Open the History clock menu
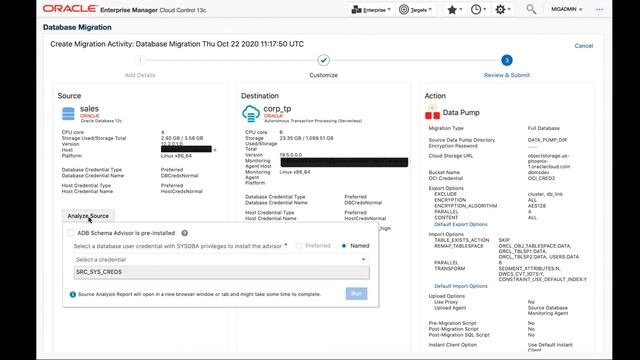Image resolution: width=640 pixels, height=360 pixels. coord(478,10)
